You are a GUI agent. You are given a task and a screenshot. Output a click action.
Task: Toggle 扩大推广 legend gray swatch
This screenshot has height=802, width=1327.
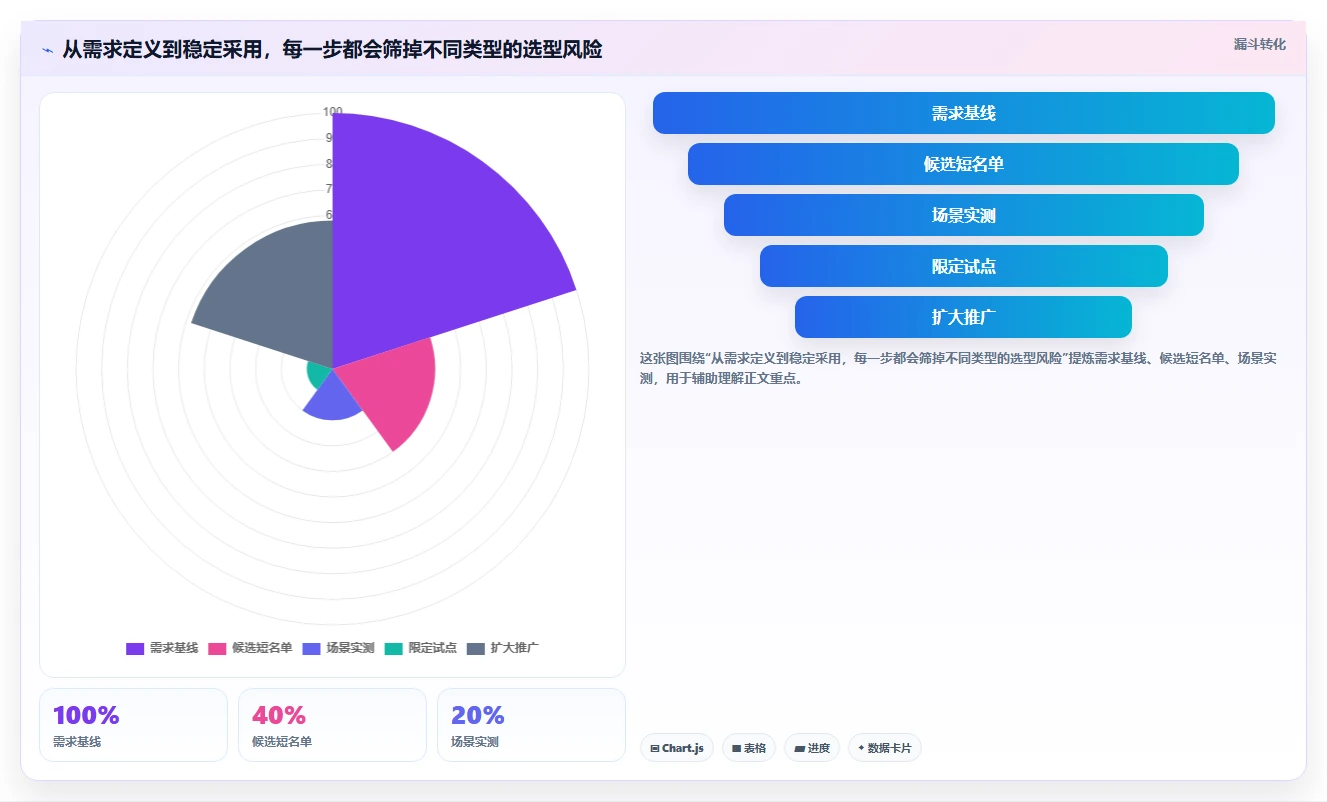pyautogui.click(x=475, y=648)
